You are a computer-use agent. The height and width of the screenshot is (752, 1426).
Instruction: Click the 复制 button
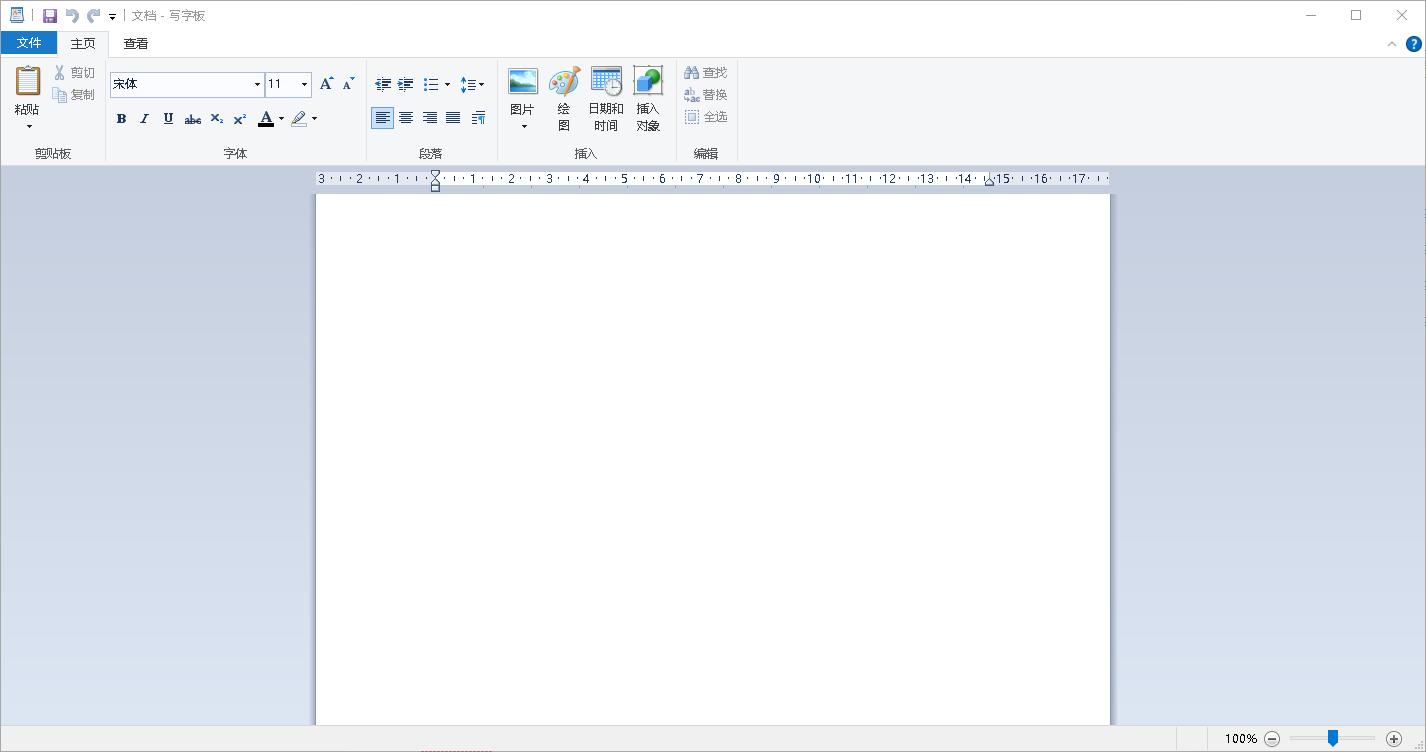(x=75, y=95)
